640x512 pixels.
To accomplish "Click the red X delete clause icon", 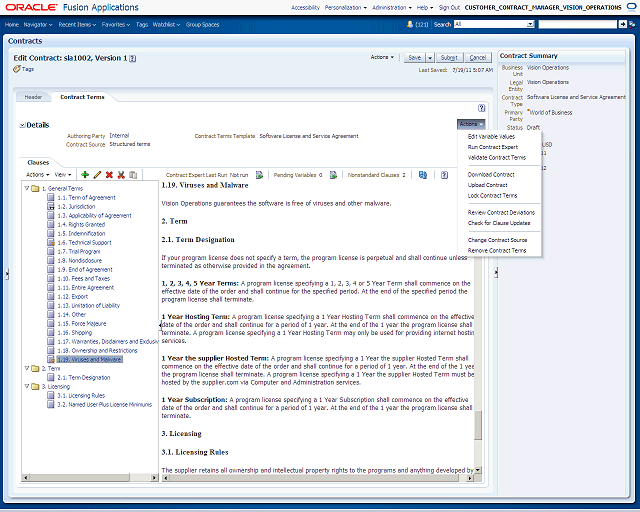I will (x=109, y=175).
